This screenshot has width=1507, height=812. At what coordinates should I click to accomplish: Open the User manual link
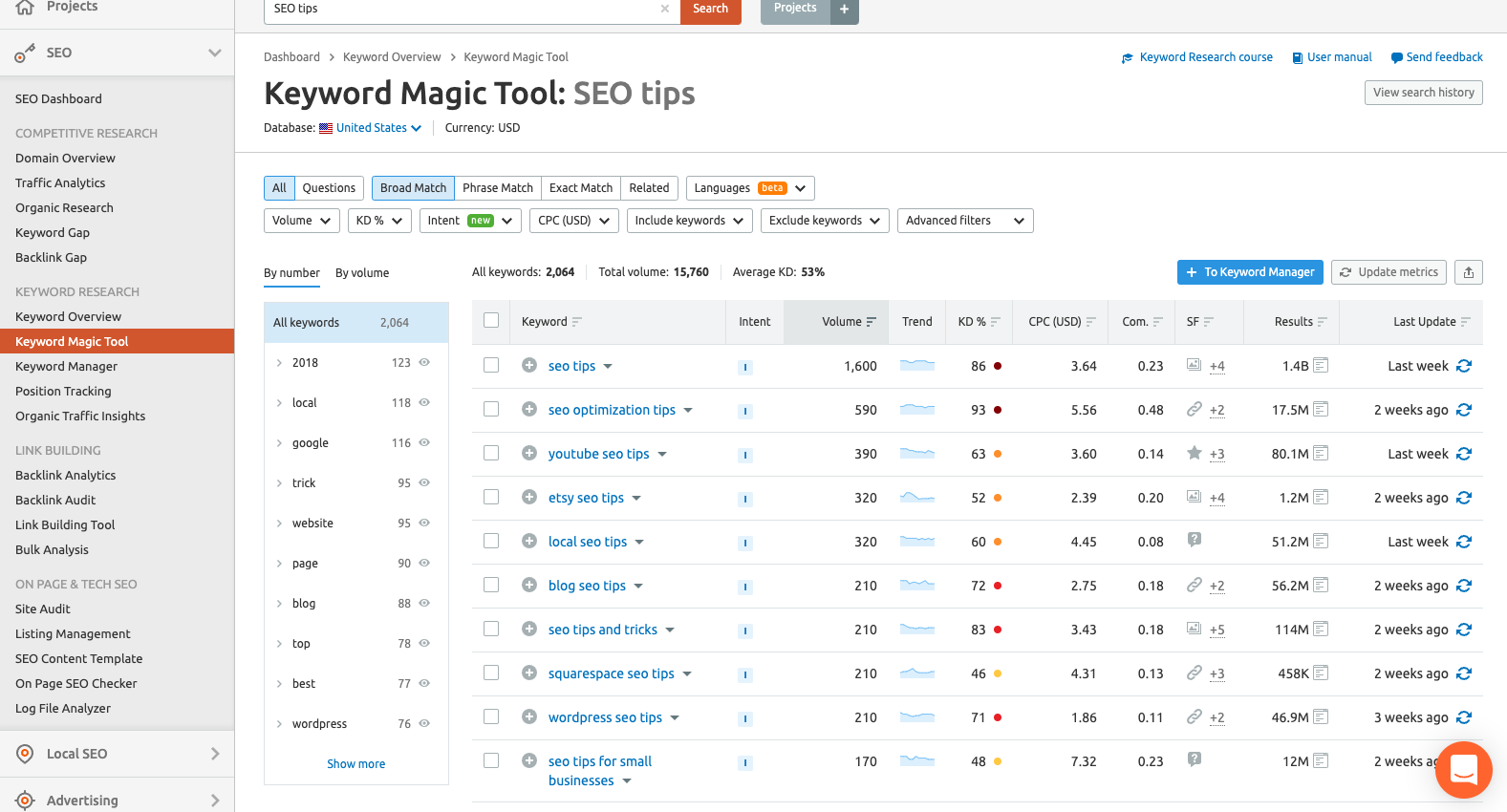1332,57
